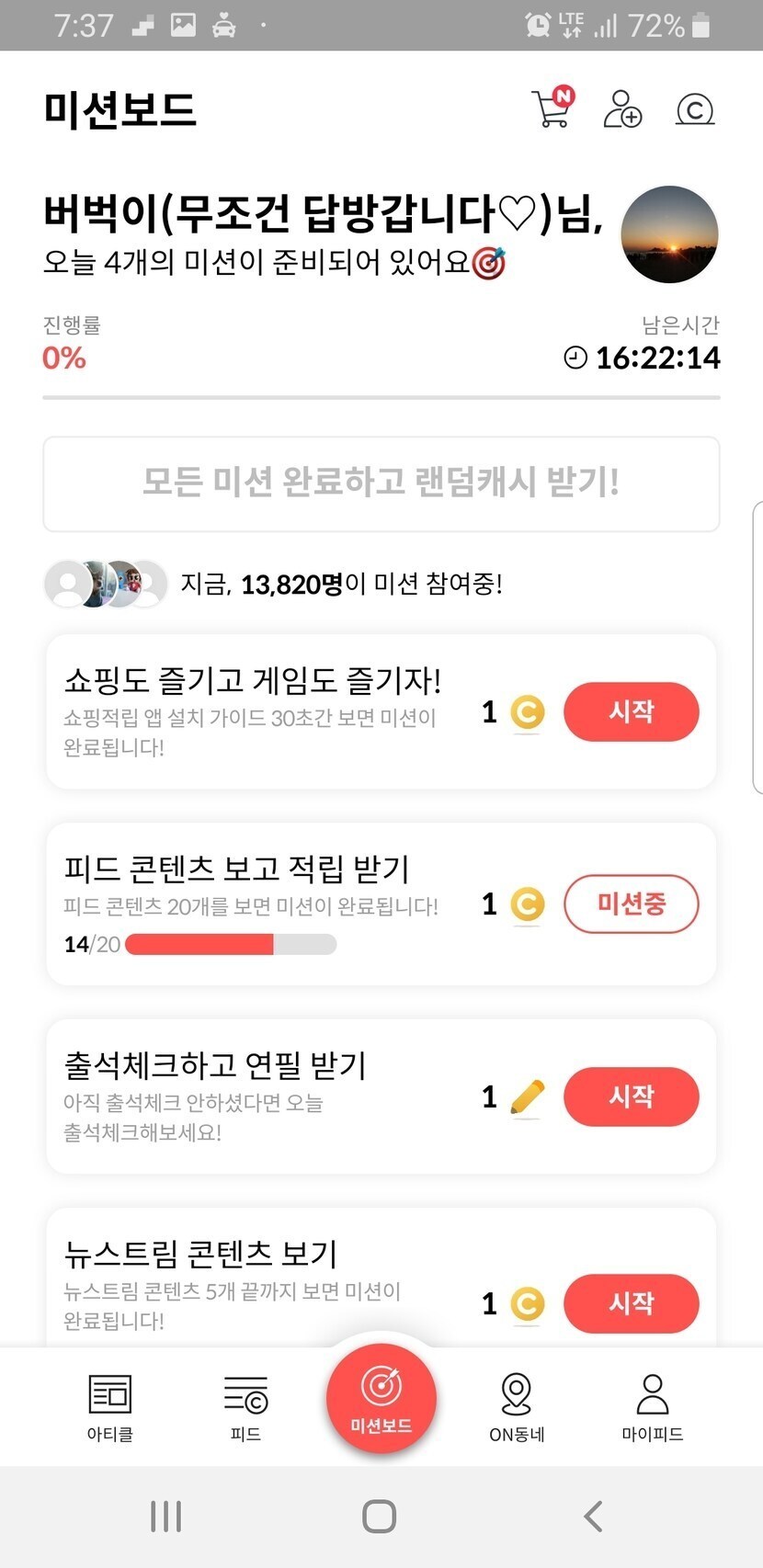Tap the participant avatars group
Screen dimensions: 763x1568
coord(106,584)
